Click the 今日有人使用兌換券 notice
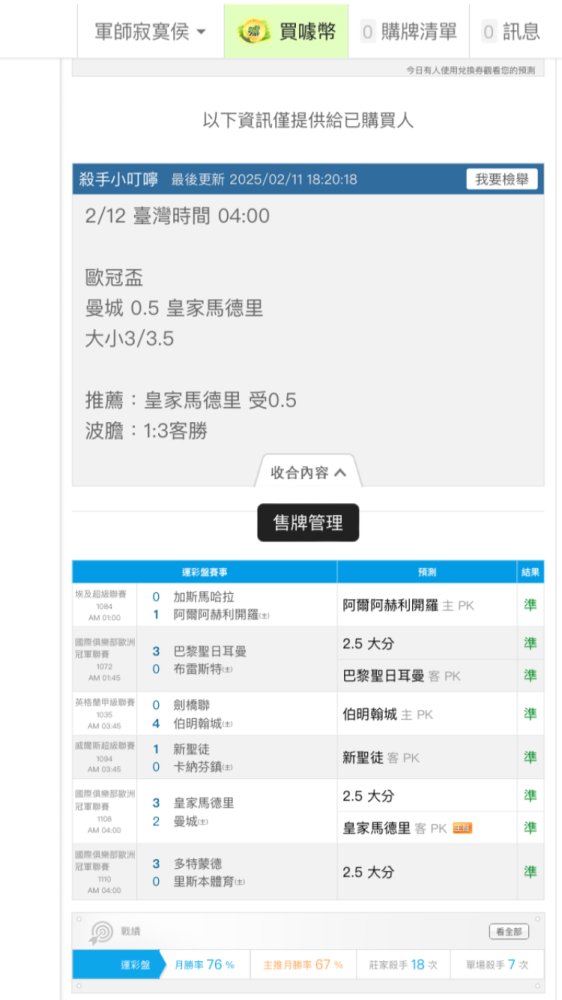The height and width of the screenshot is (1000, 562). pos(471,70)
